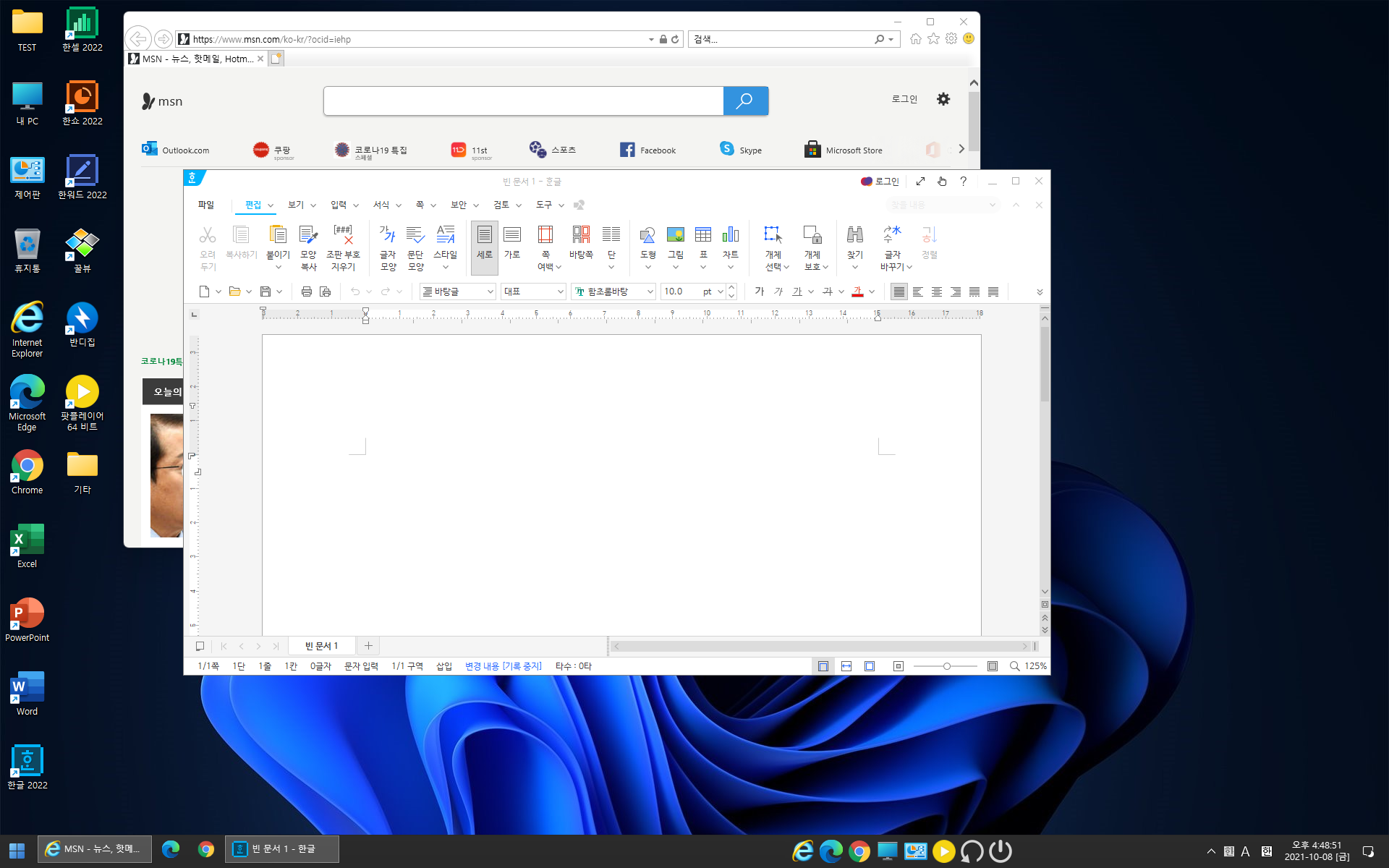This screenshot has height=868, width=1389.
Task: Click 로그인 on the MSN page
Action: [904, 99]
